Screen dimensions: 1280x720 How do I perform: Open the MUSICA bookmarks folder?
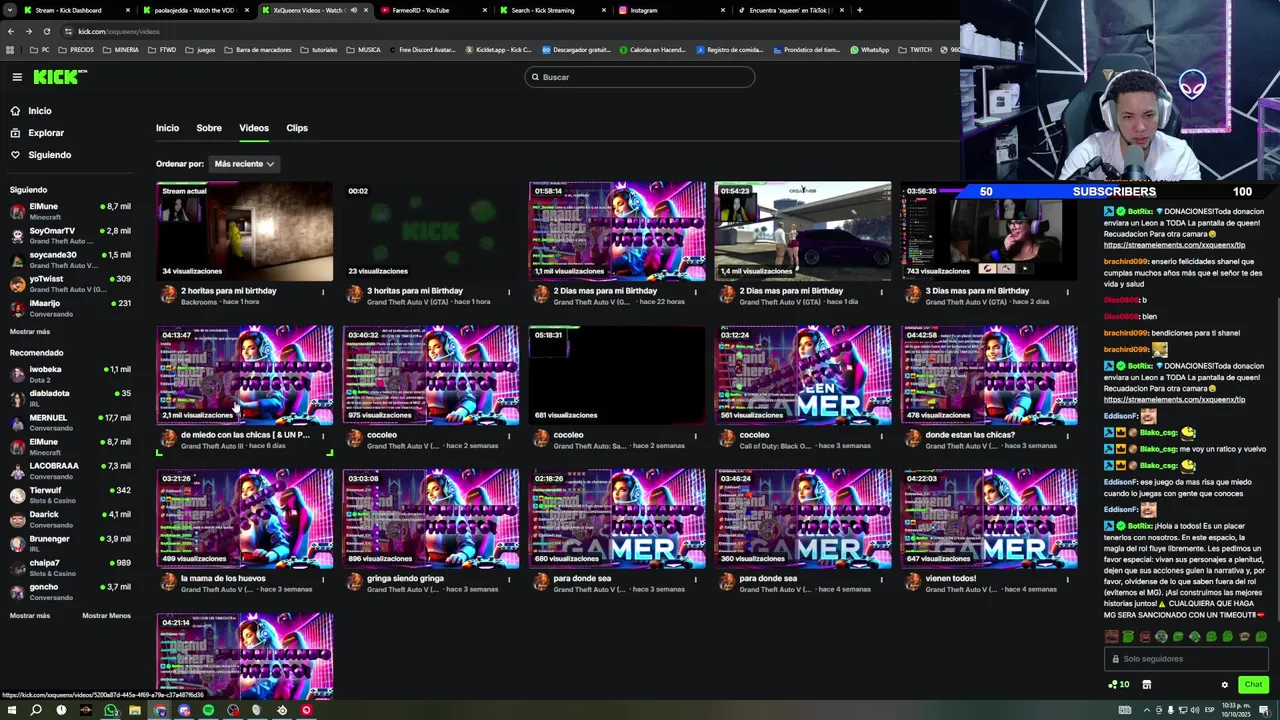pos(363,50)
